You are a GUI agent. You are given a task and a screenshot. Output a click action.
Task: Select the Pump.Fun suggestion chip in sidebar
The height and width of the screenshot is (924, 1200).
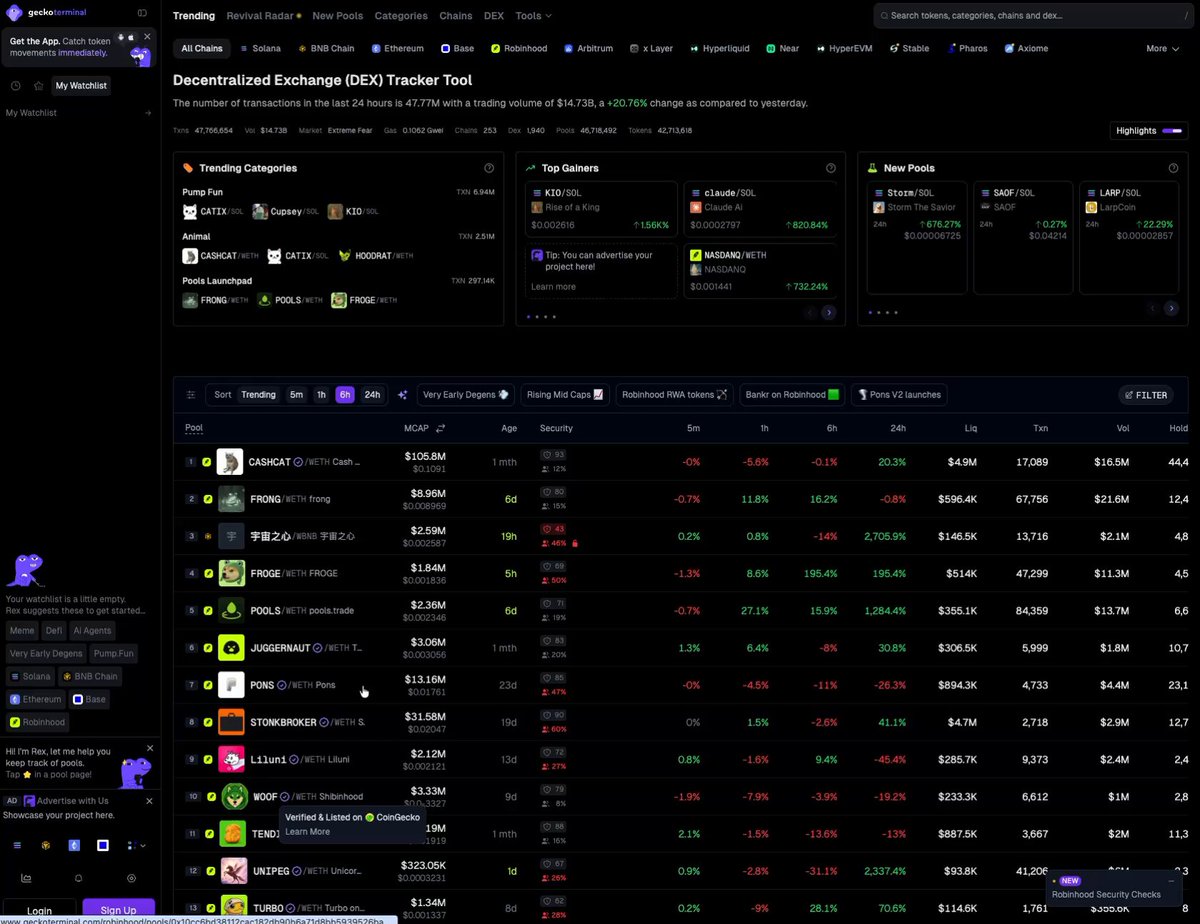(113, 654)
